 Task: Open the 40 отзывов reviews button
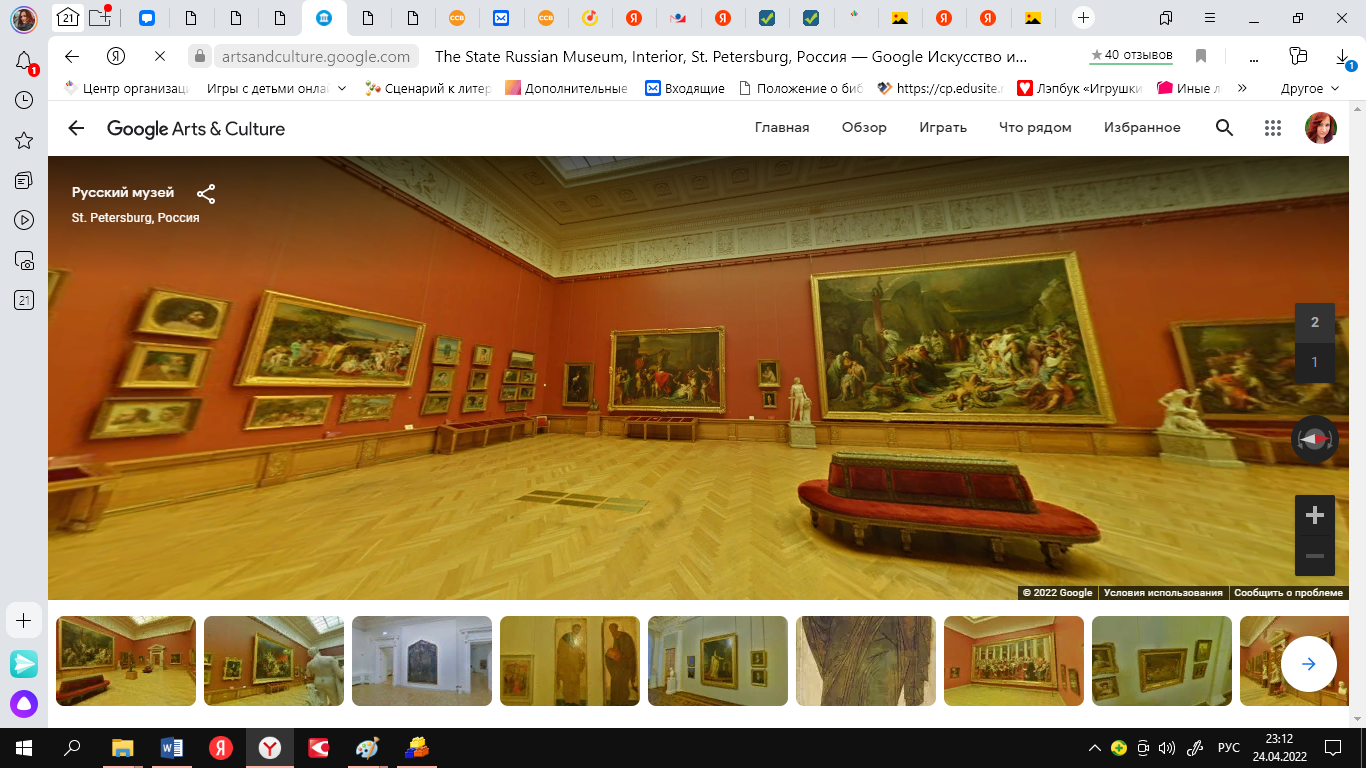pos(1132,55)
